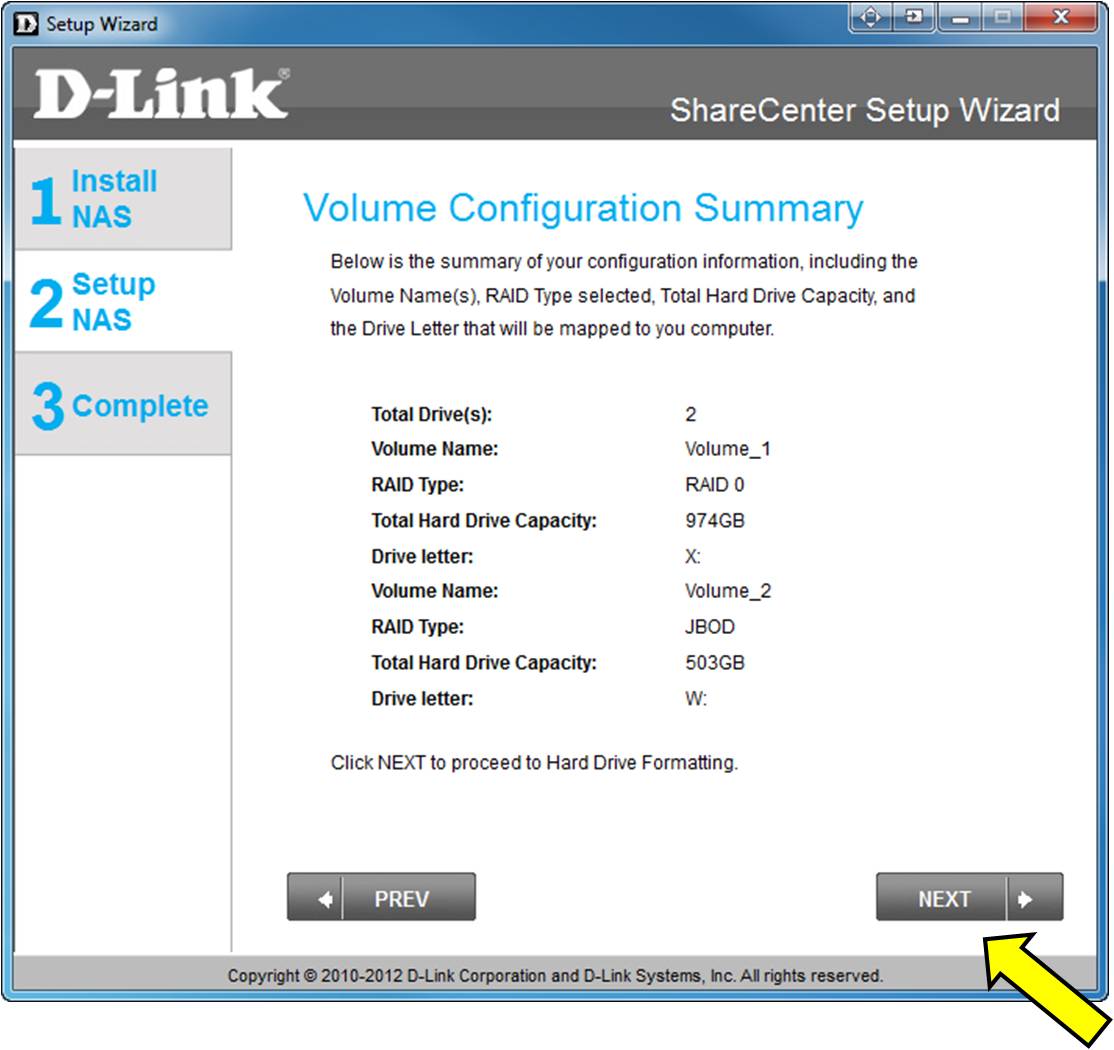Click the JBOD RAID type value
Image resolution: width=1114 pixels, height=1050 pixels.
(x=710, y=627)
